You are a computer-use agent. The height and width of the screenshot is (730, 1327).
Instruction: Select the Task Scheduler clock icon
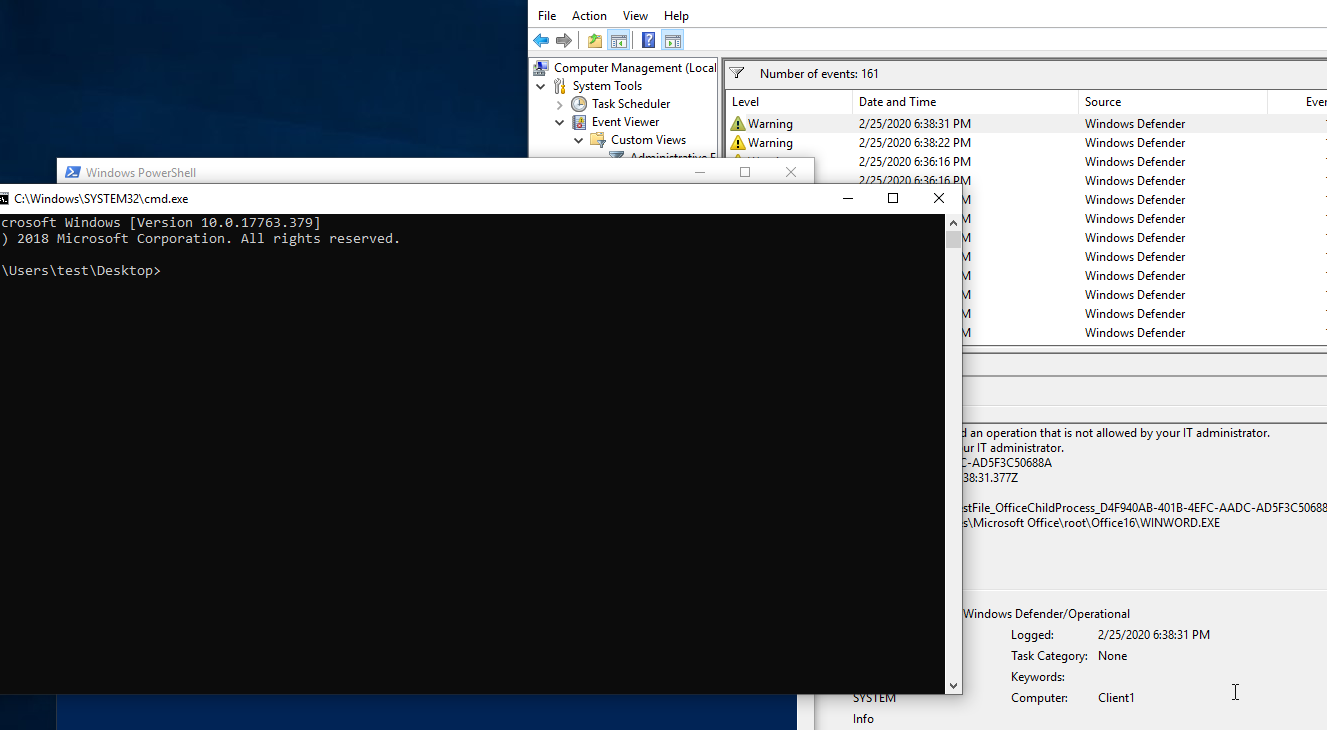point(579,104)
